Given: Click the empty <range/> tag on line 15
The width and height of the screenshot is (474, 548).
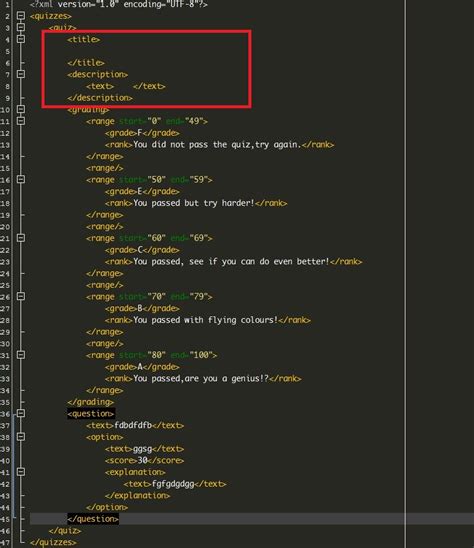Looking at the screenshot, I should point(105,168).
